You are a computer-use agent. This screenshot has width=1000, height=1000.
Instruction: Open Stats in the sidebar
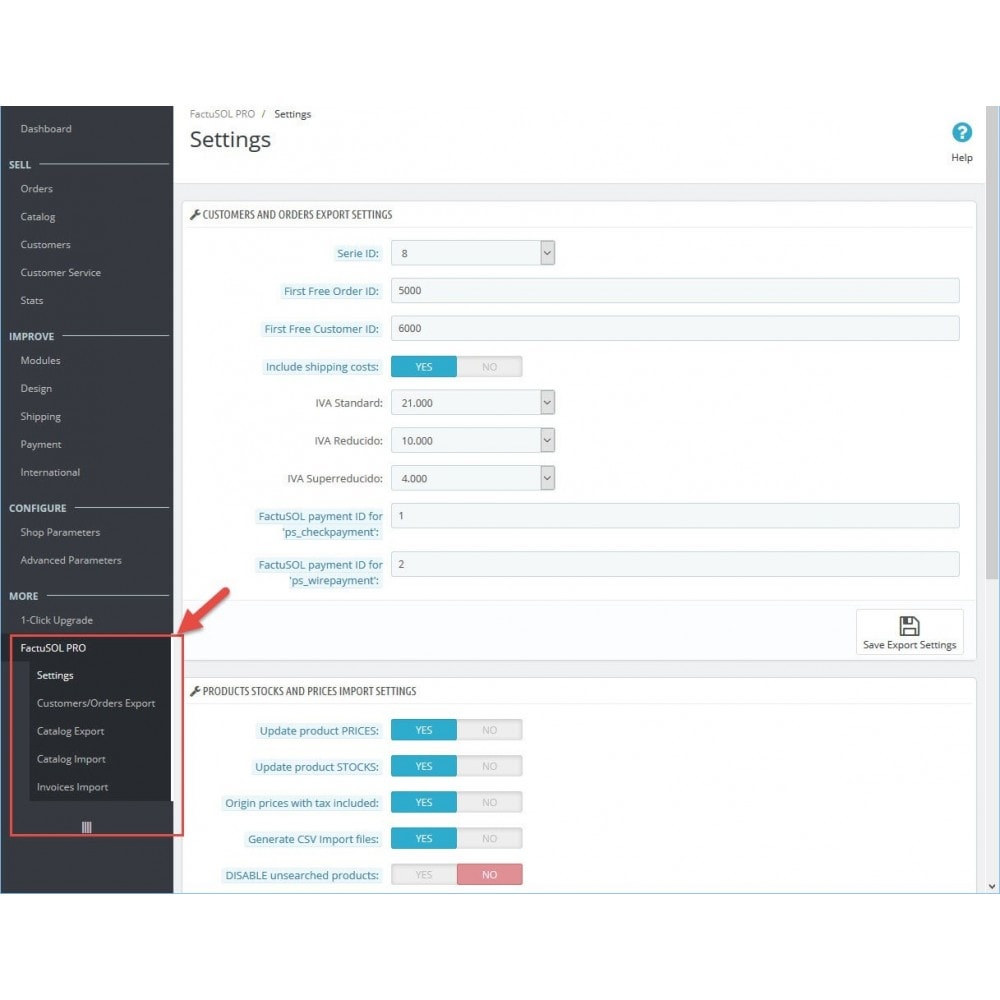click(x=32, y=300)
